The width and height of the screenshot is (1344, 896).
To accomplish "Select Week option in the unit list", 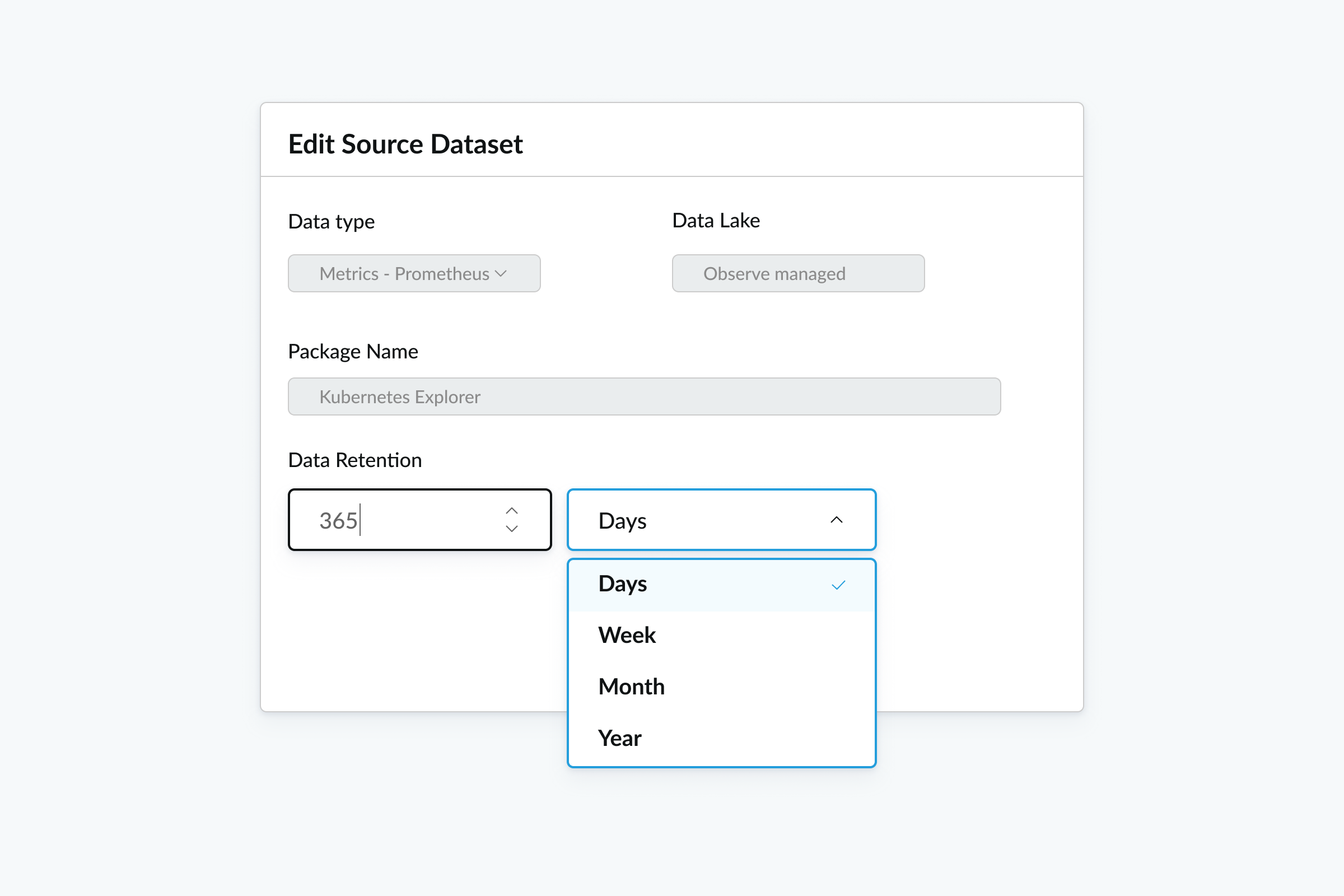I will [721, 636].
